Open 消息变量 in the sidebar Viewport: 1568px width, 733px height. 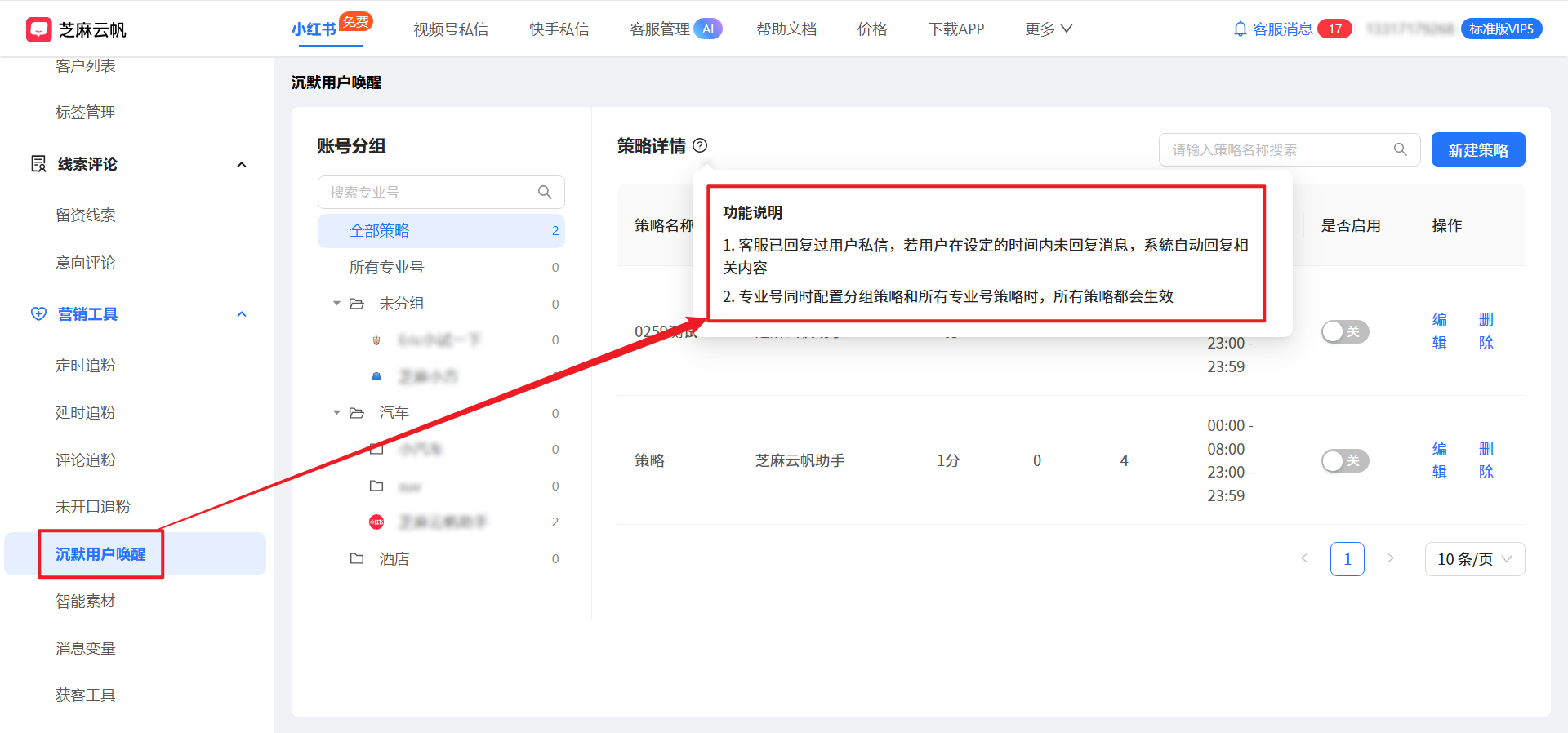click(86, 649)
